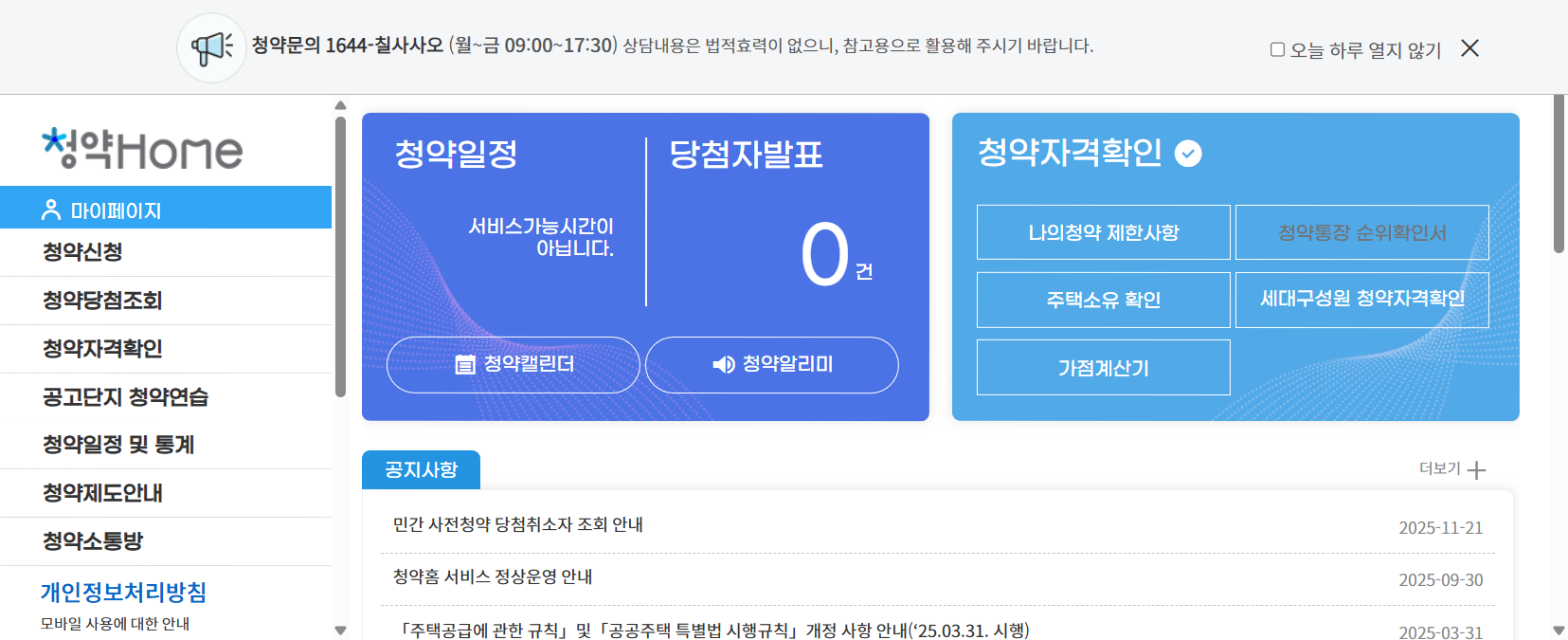Click page scrollbar down arrow
1568x640 pixels.
click(1559, 631)
